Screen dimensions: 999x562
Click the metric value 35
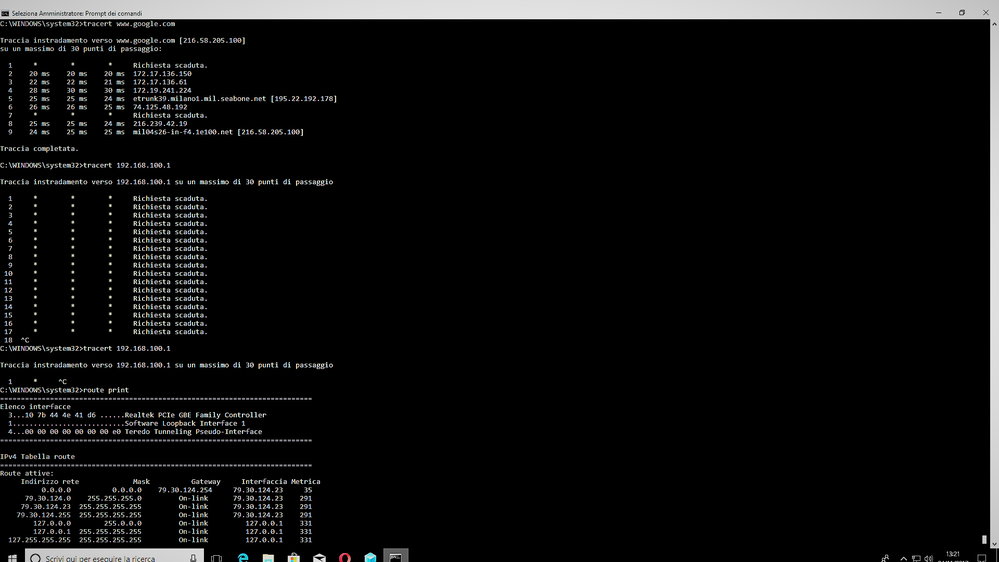[x=308, y=490]
